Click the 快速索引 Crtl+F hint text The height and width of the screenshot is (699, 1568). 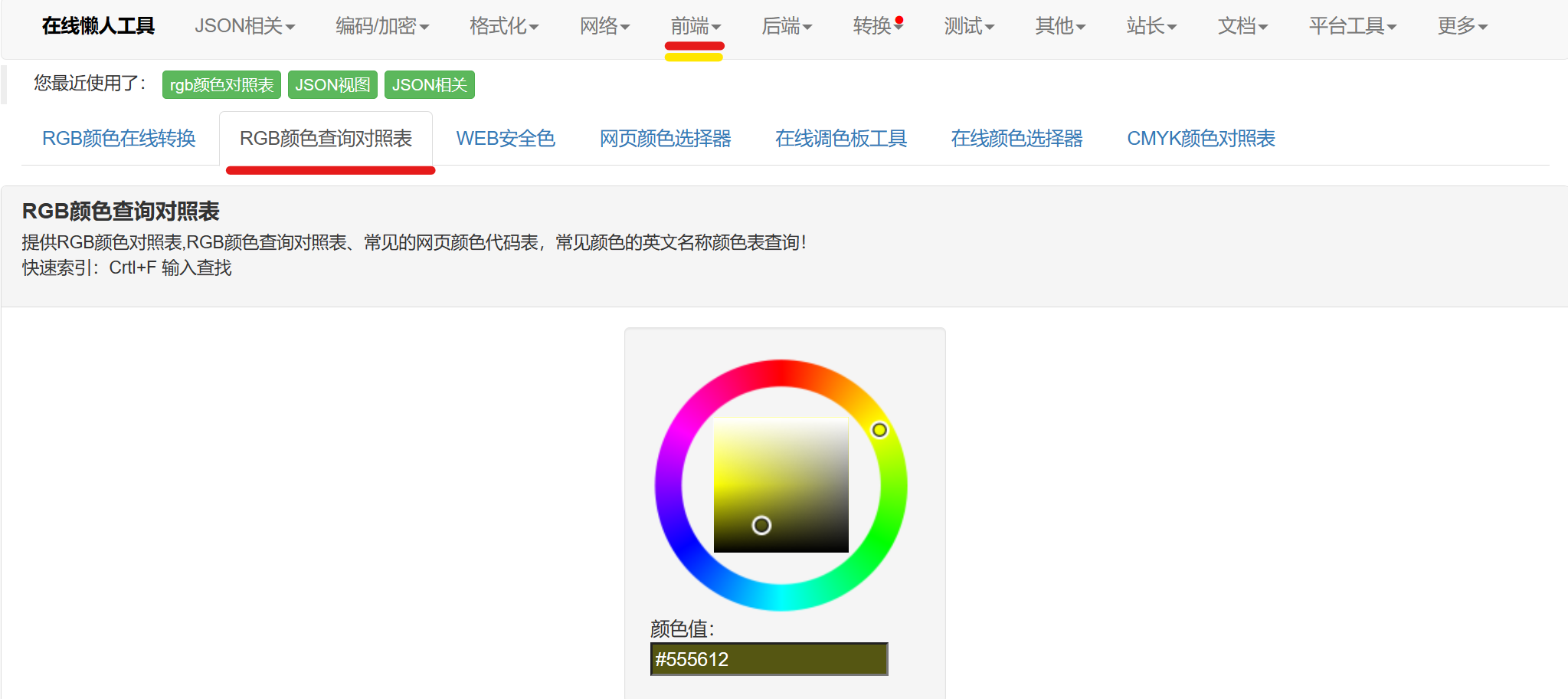point(126,267)
